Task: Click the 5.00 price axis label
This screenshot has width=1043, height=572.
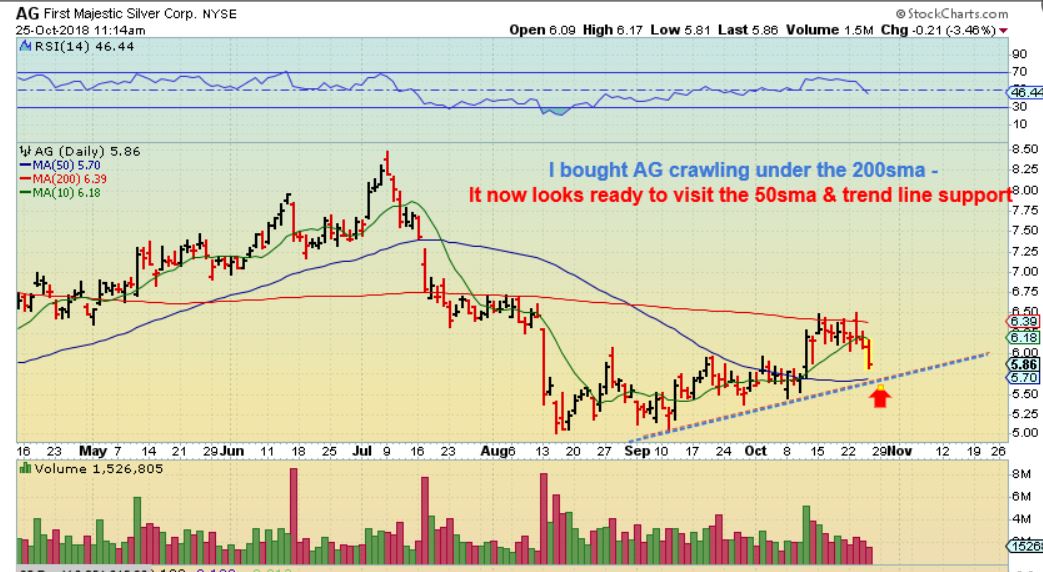Action: (x=1024, y=433)
